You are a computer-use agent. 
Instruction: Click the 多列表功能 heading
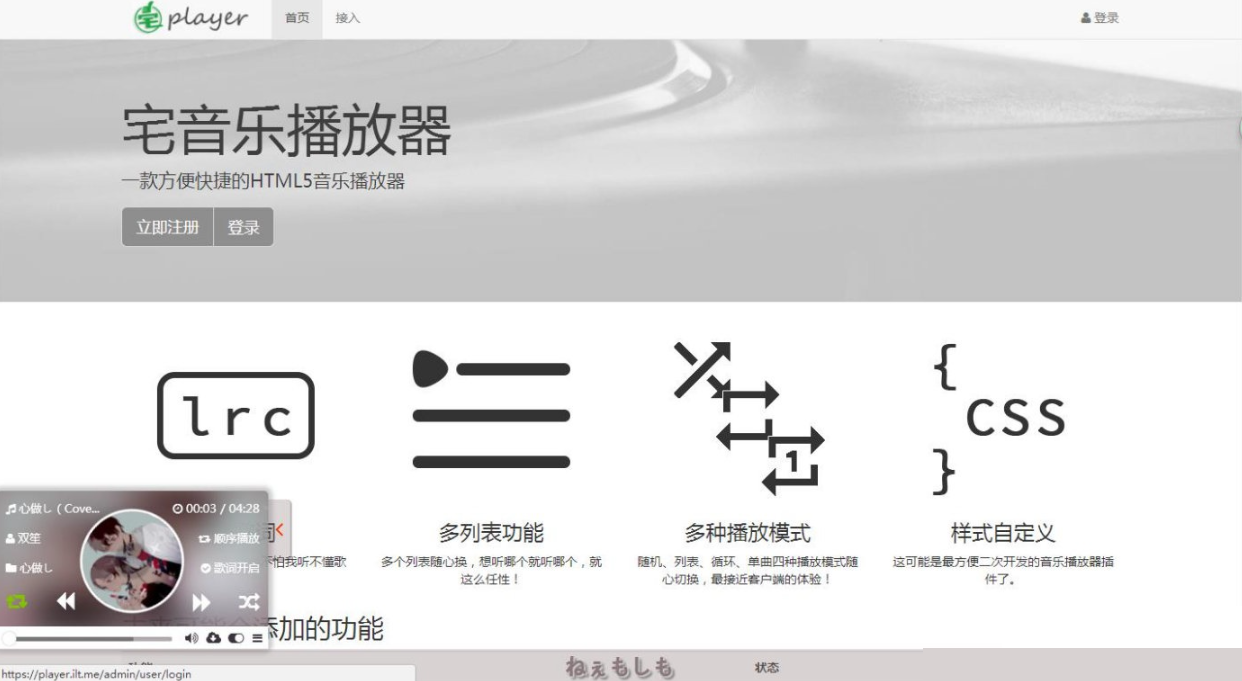491,533
